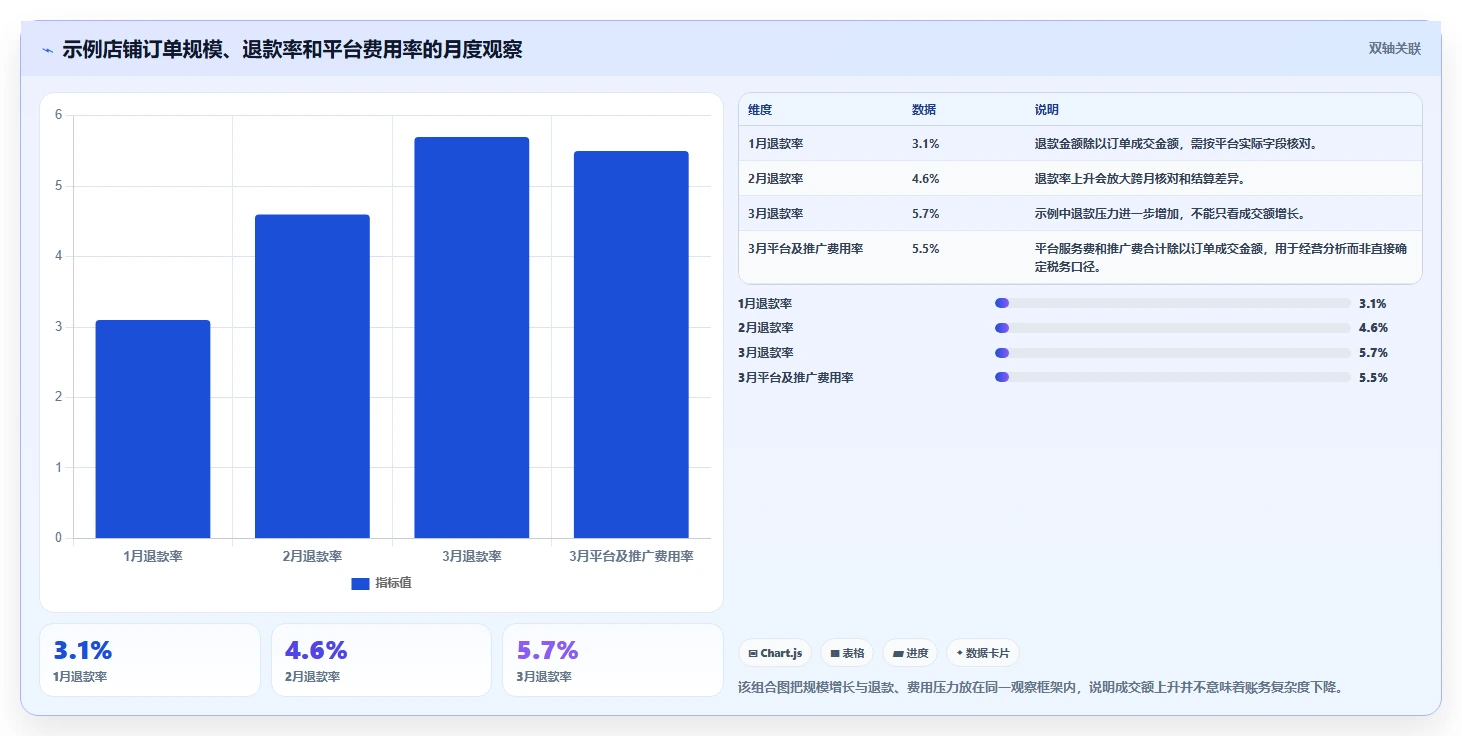Click the page title 示例店铺订单规模、退款率和平台费用率的月度观察

[x=292, y=50]
